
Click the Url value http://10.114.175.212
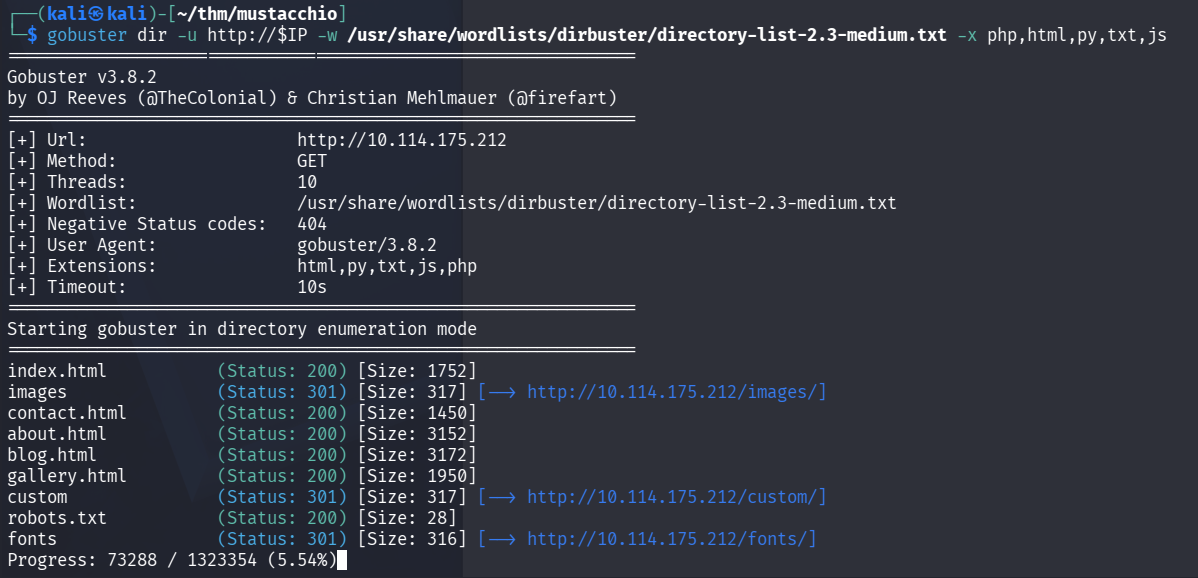[402, 140]
